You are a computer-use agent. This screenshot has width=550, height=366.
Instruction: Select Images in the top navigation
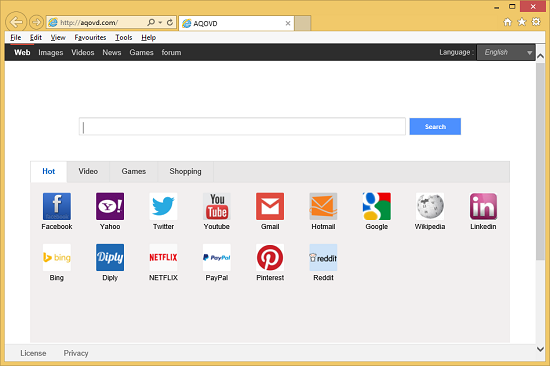(x=51, y=52)
